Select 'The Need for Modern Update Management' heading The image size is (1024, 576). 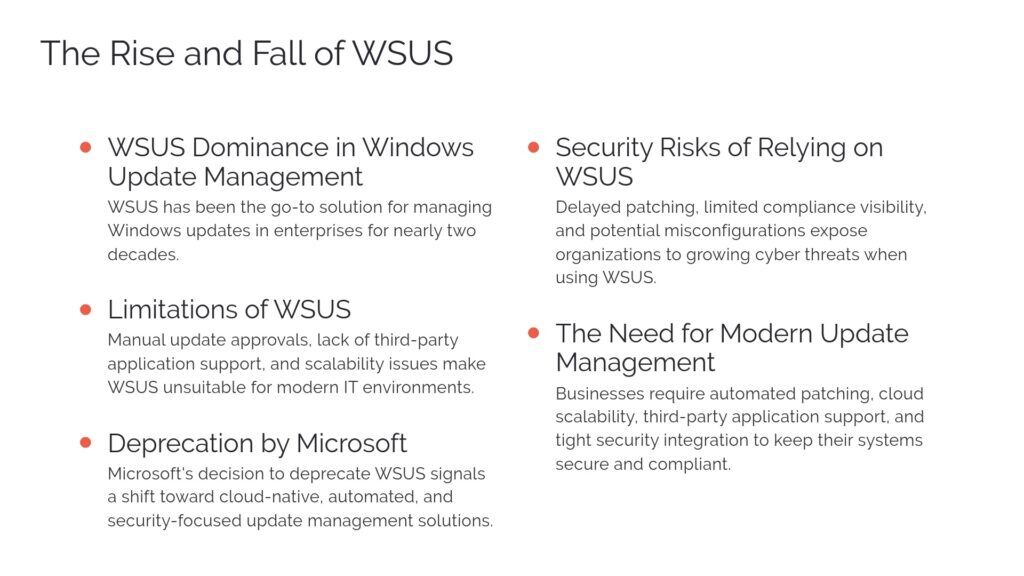point(731,347)
